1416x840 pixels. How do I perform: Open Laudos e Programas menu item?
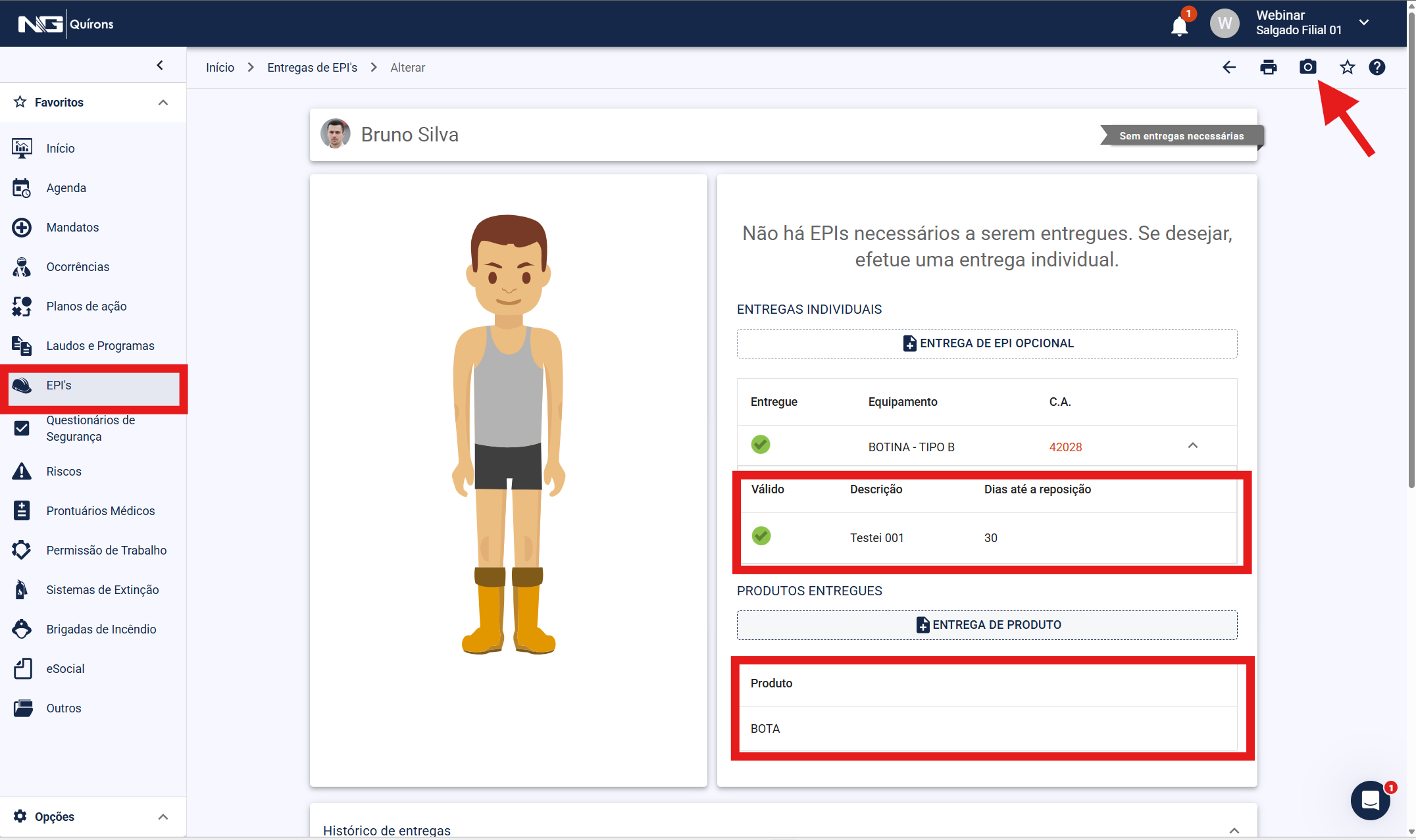tap(100, 346)
